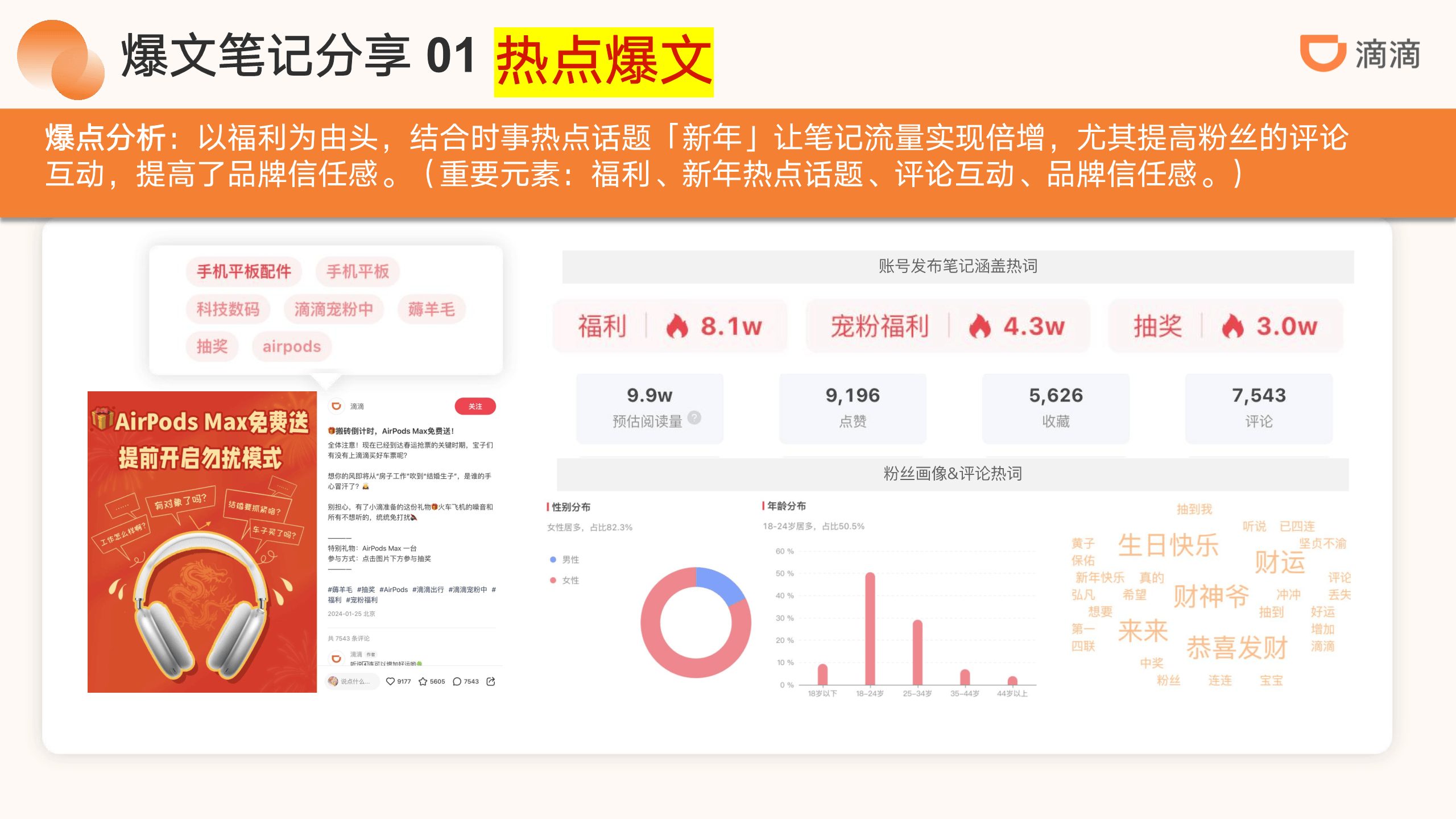The image size is (1456, 819).
Task: Click the 账号发布笔记涵盖热词 section header
Action: click(958, 266)
